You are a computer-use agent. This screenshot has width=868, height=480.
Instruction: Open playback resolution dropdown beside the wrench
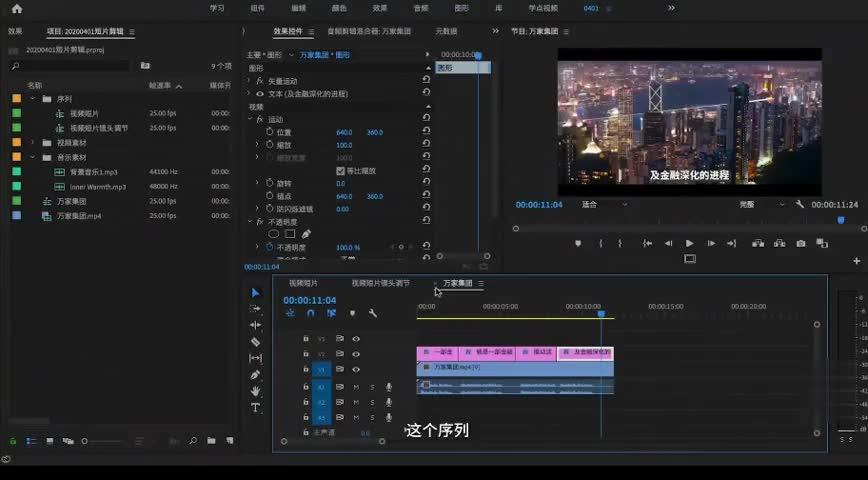(762, 204)
